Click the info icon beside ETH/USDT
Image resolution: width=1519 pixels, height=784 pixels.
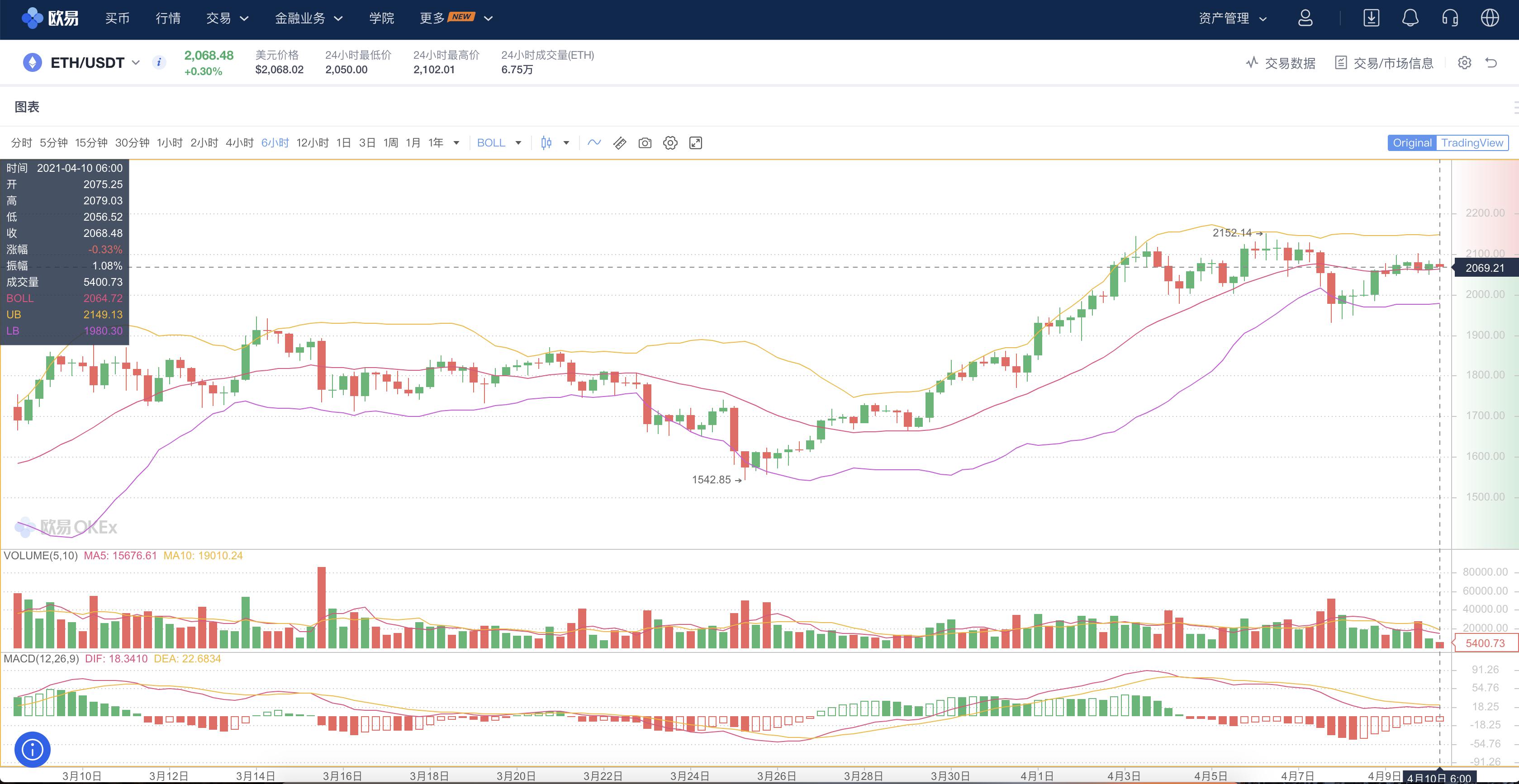point(159,62)
